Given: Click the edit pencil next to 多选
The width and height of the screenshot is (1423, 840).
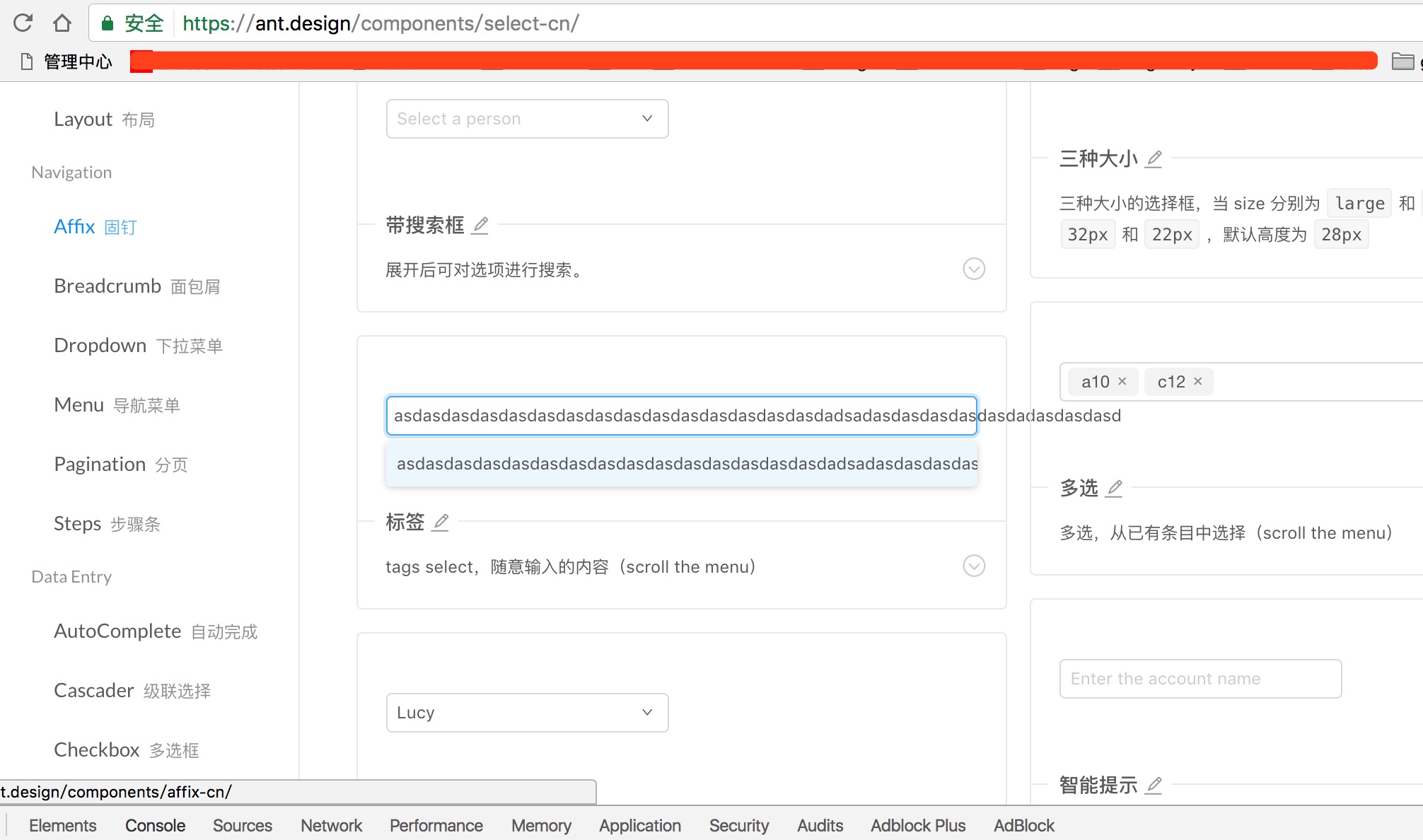Looking at the screenshot, I should [x=1114, y=489].
